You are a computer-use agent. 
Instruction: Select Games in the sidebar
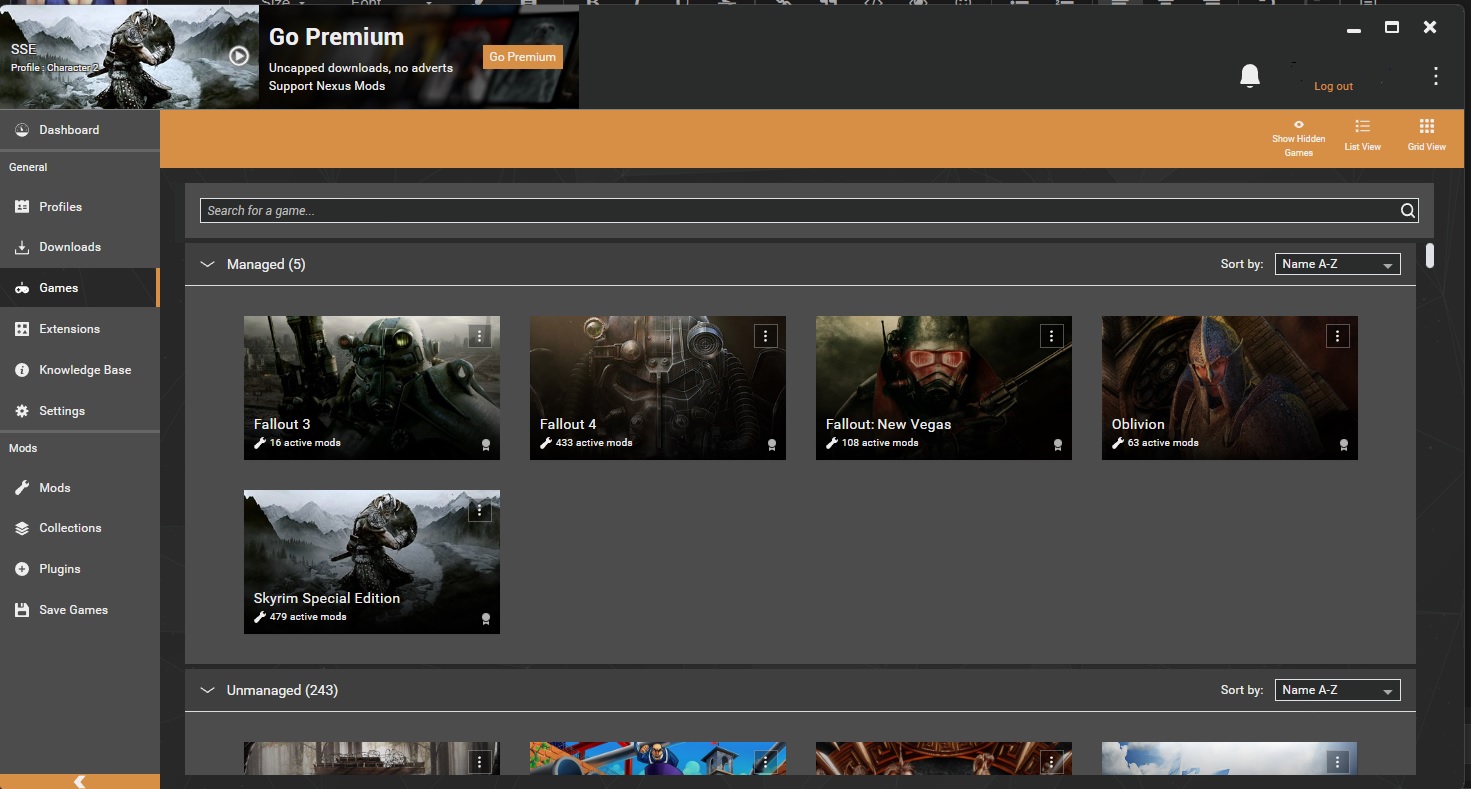coord(80,288)
